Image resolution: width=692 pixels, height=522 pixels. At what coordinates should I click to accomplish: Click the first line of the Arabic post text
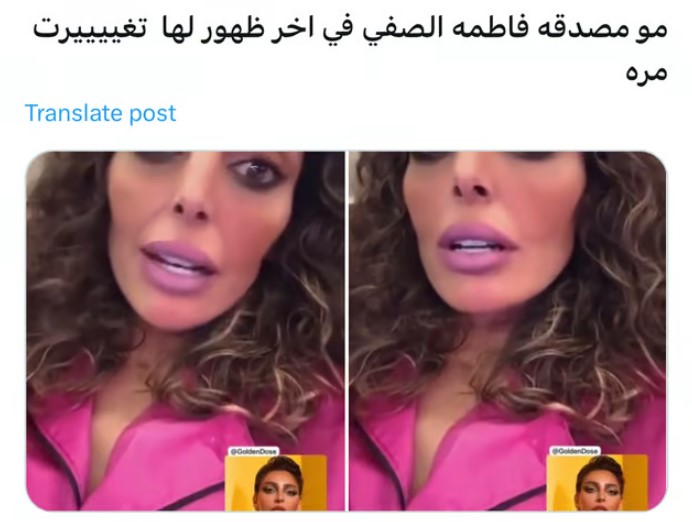click(350, 30)
